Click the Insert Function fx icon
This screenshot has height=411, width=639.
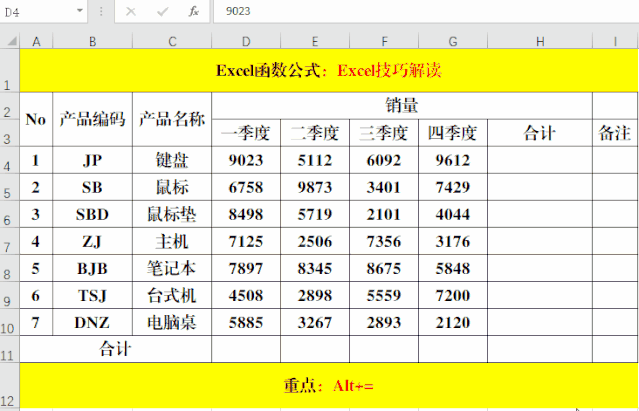194,11
